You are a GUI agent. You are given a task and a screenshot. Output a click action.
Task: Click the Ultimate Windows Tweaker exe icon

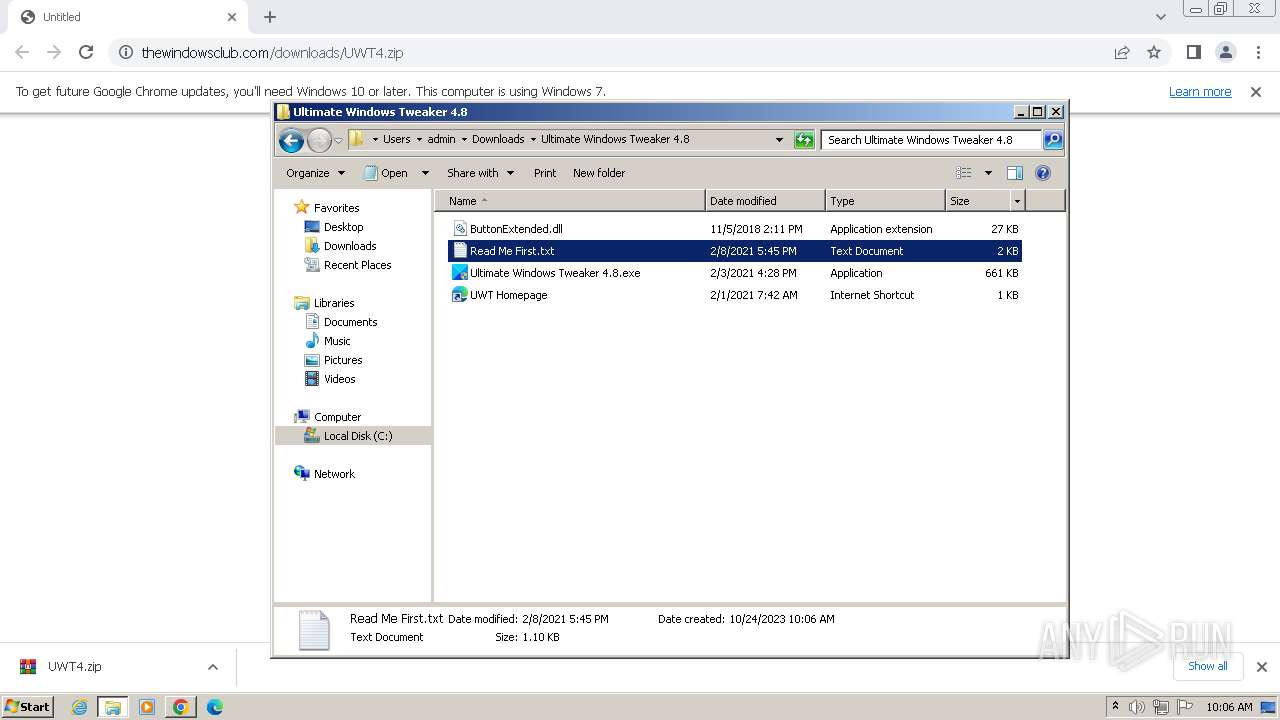[x=460, y=273]
